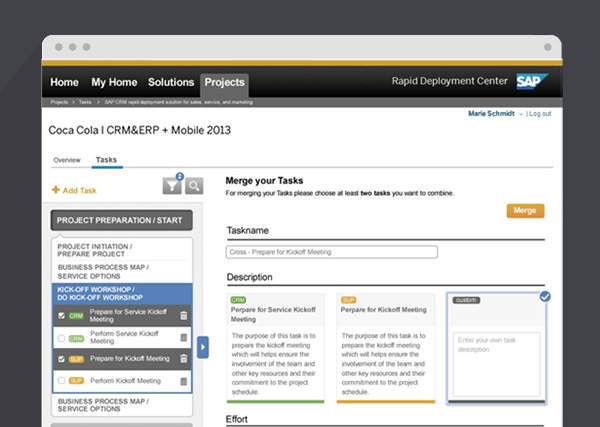The image size is (600, 427).
Task: Open the Solutions menu
Action: [171, 82]
